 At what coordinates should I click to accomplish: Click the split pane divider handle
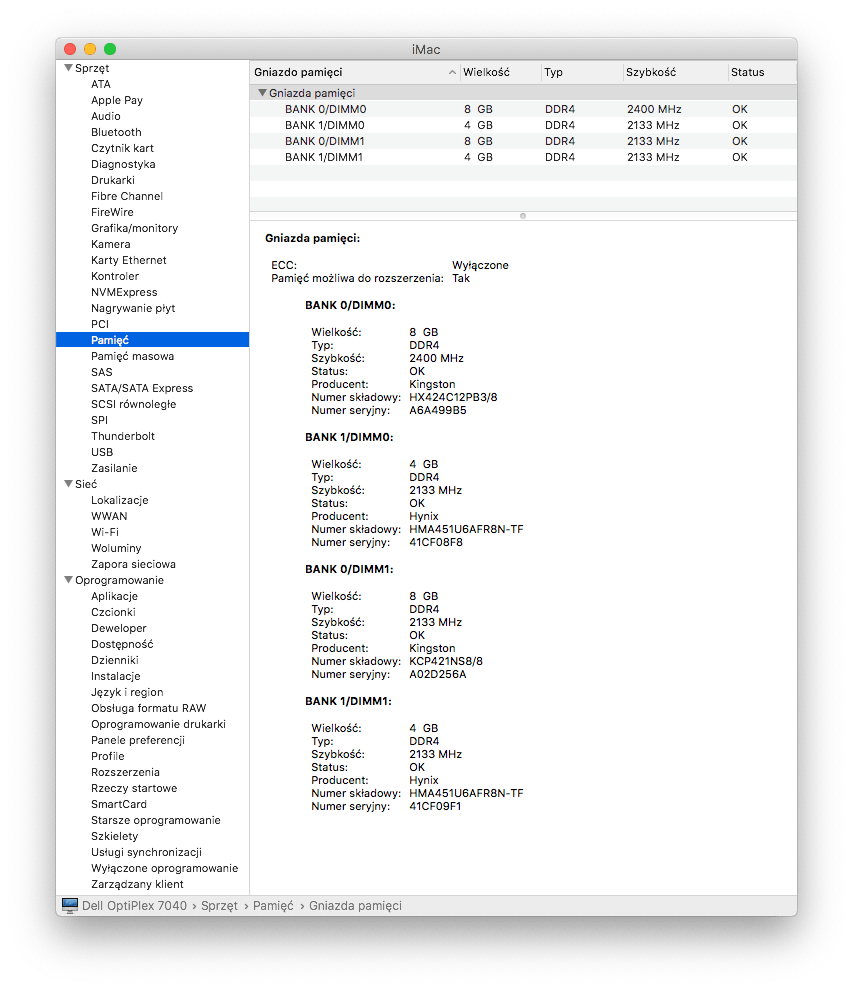[523, 215]
